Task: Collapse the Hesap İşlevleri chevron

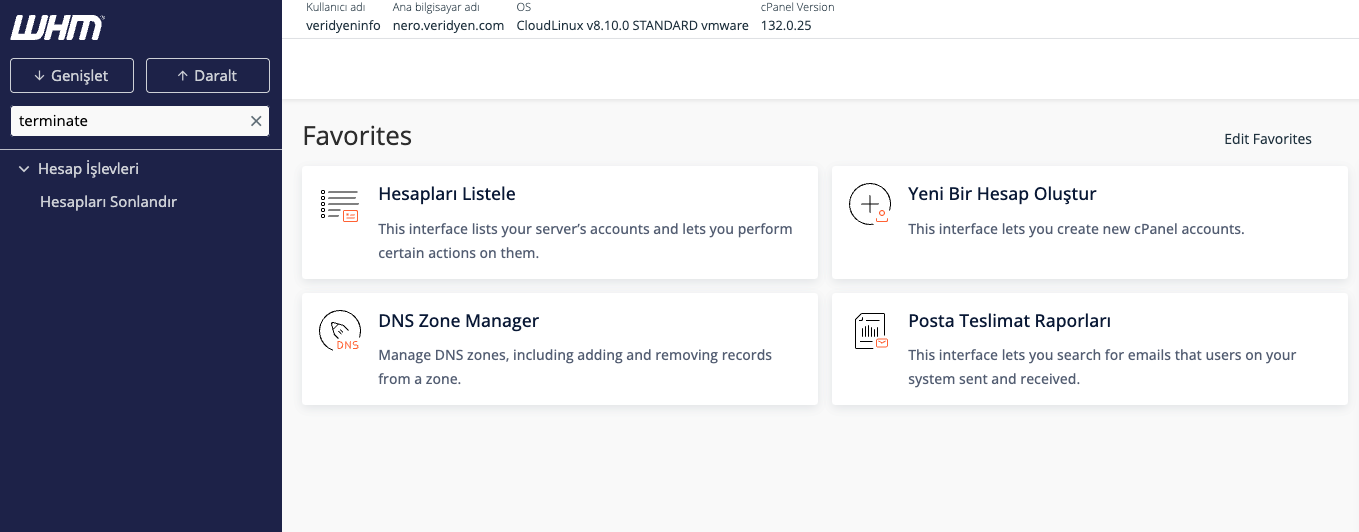Action: [x=24, y=170]
